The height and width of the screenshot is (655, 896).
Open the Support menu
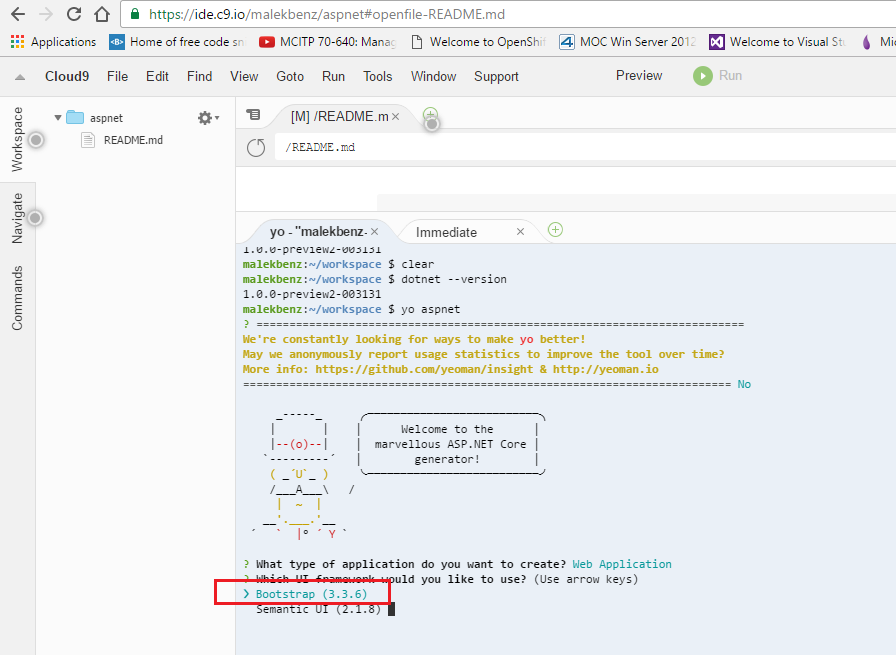click(496, 77)
